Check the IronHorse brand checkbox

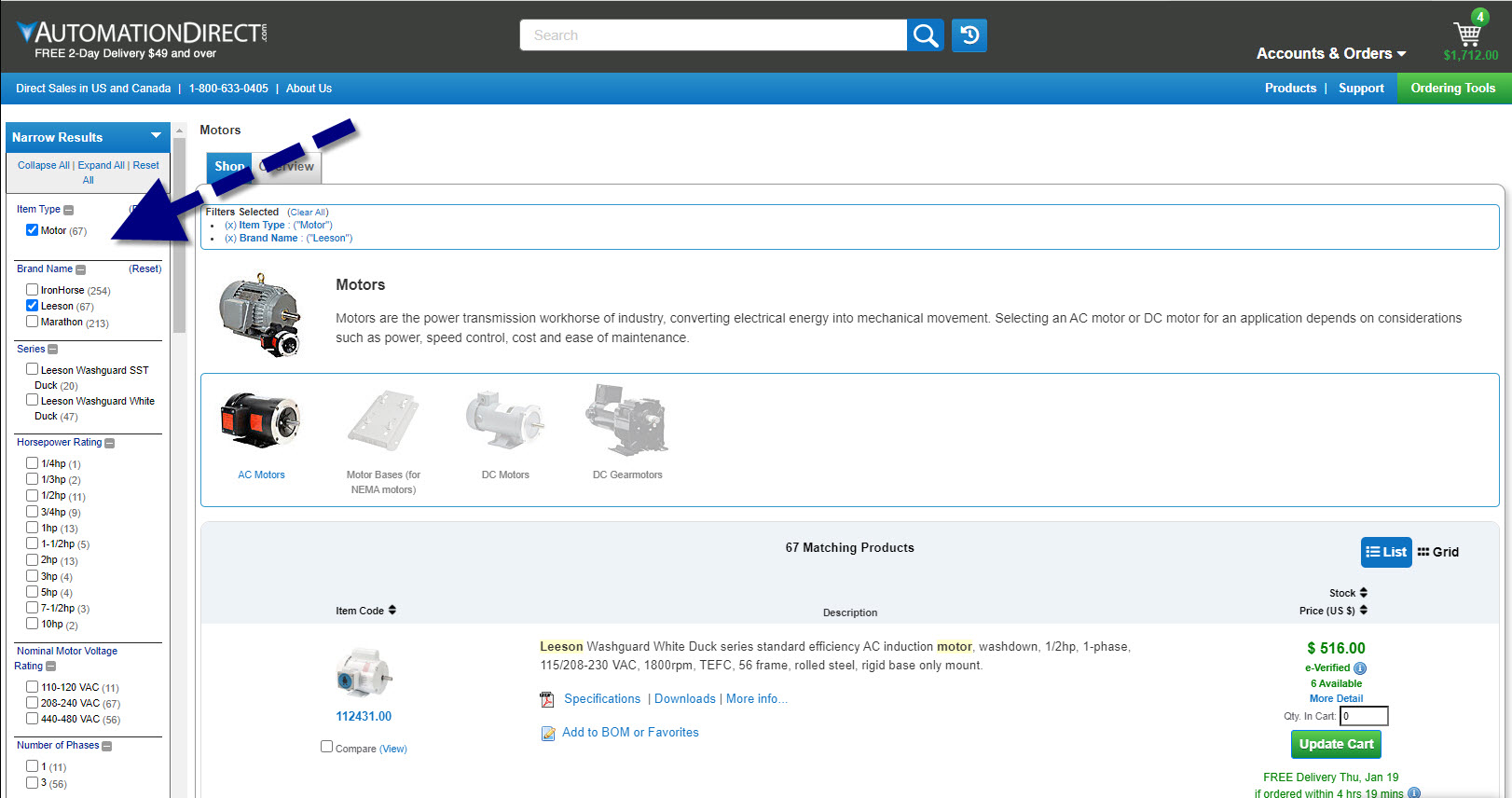(33, 290)
